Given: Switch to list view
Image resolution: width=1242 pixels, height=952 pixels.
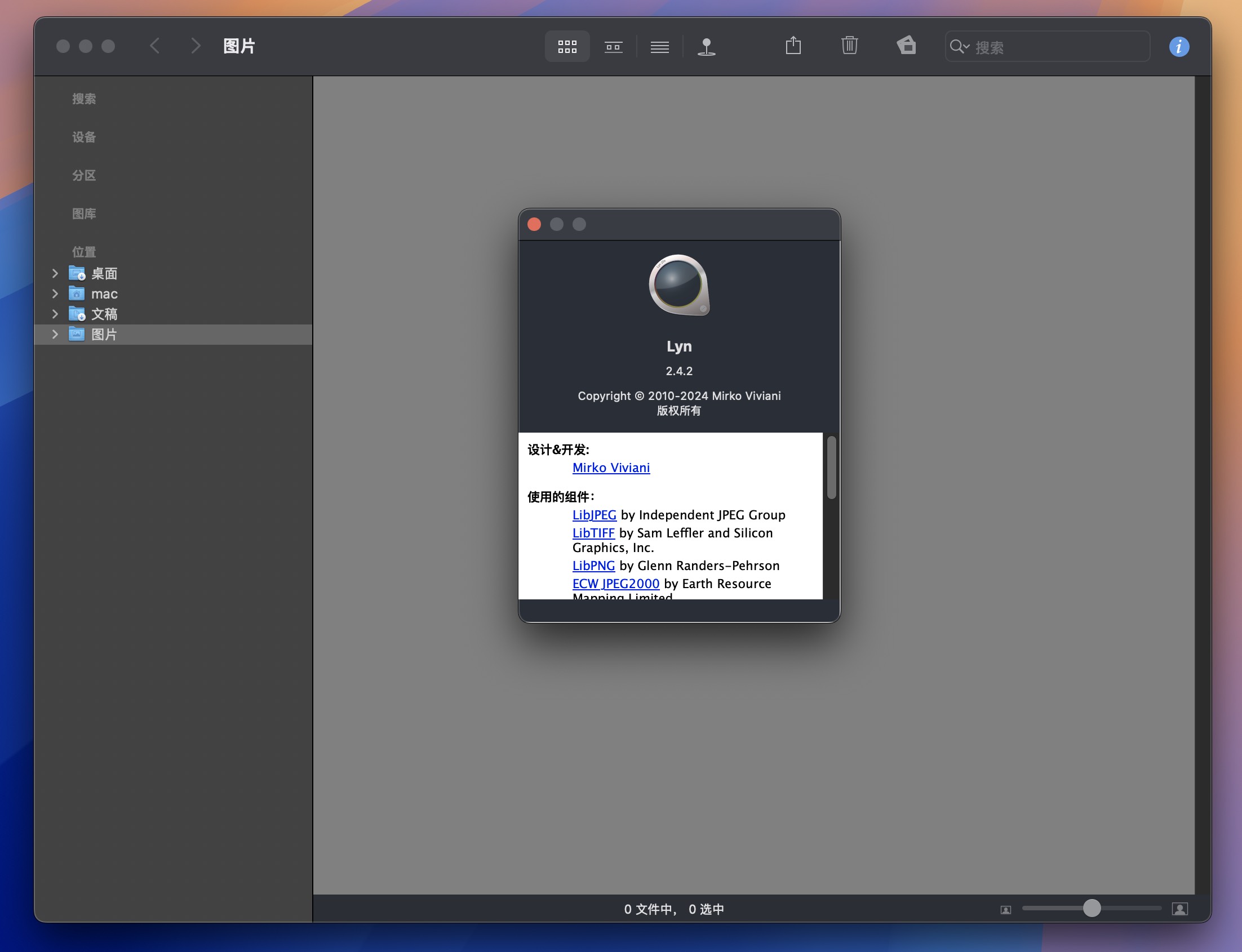Looking at the screenshot, I should (x=659, y=46).
